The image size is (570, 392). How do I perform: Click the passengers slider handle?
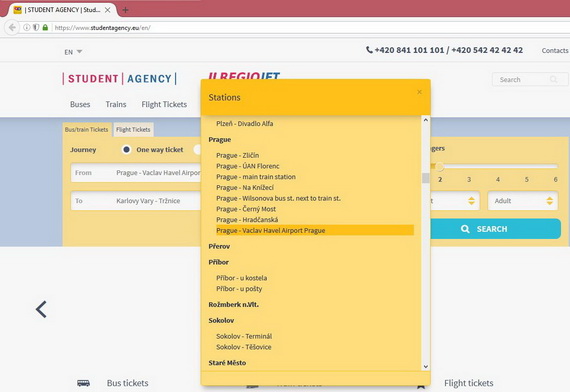coord(439,167)
